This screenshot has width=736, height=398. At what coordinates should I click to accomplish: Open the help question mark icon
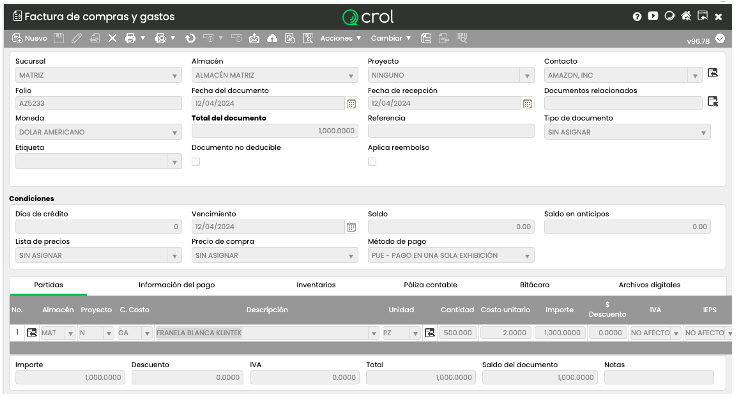(636, 16)
